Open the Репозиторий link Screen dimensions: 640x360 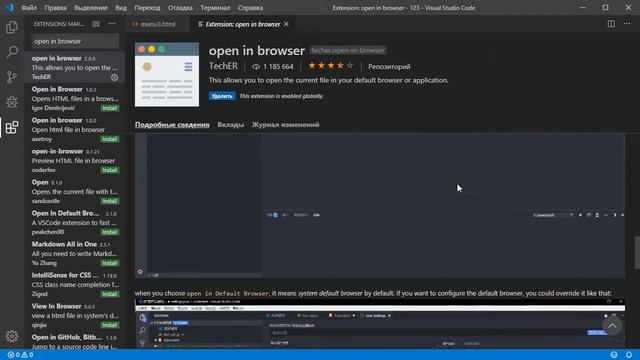click(x=389, y=67)
